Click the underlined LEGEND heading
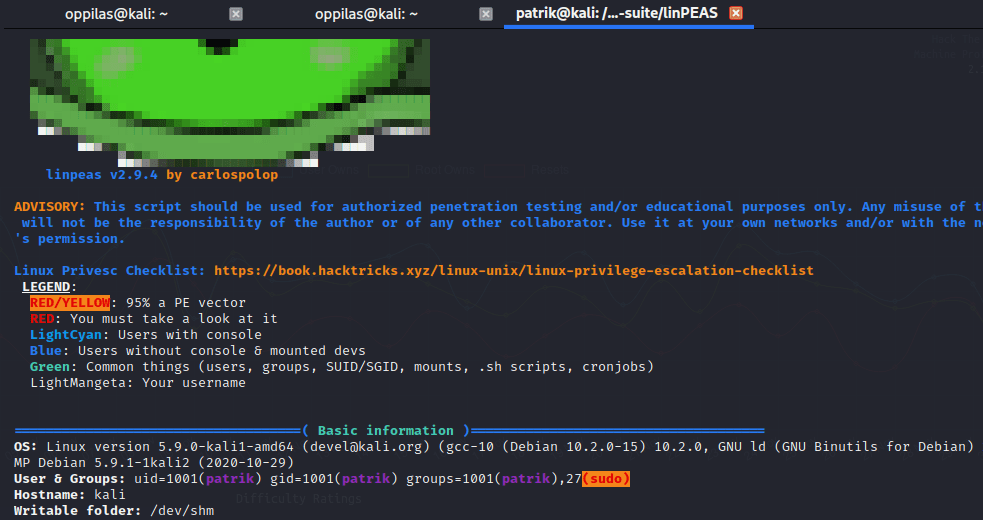 (x=49, y=287)
